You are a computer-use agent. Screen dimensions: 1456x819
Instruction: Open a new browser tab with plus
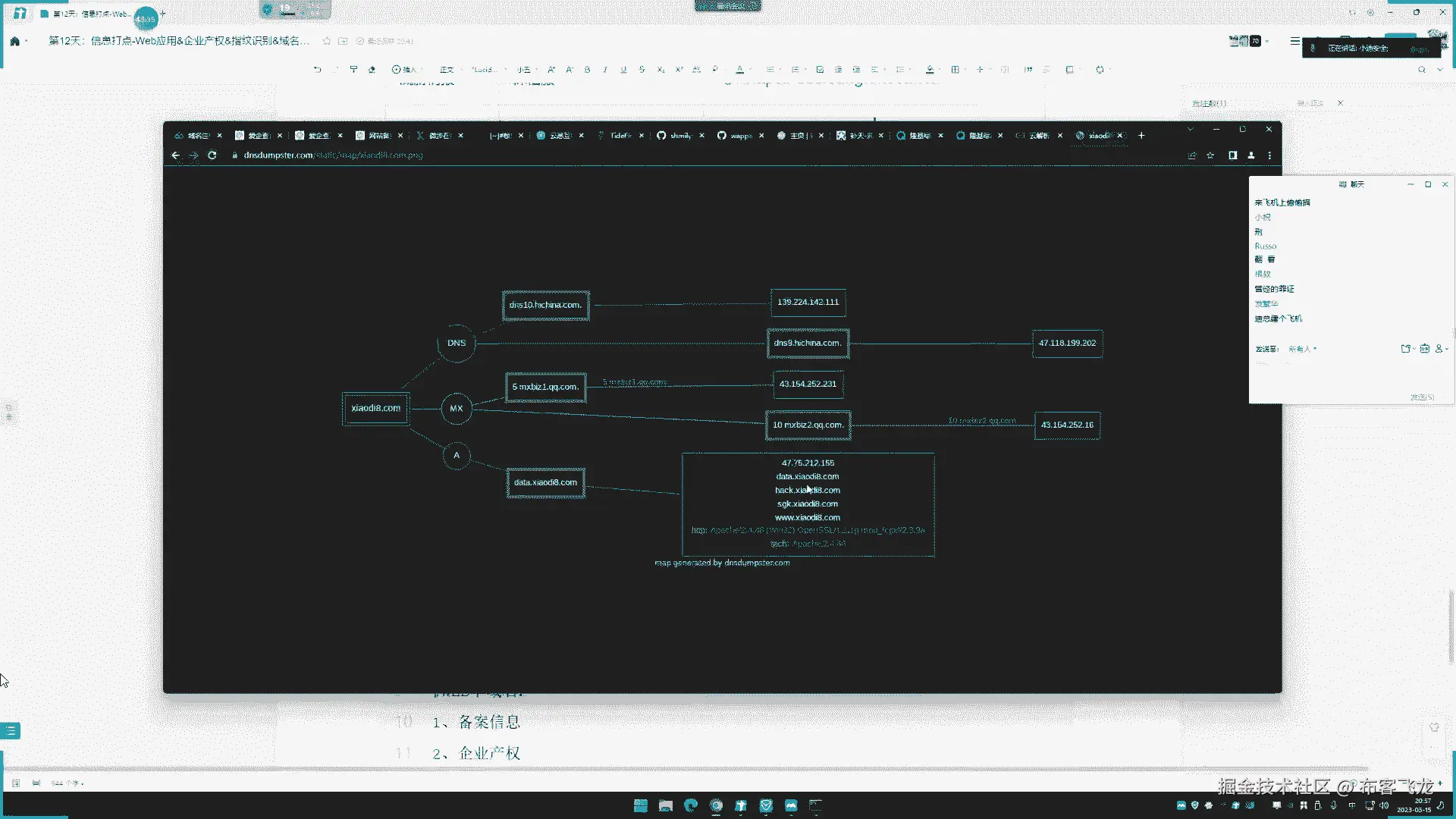1141,136
